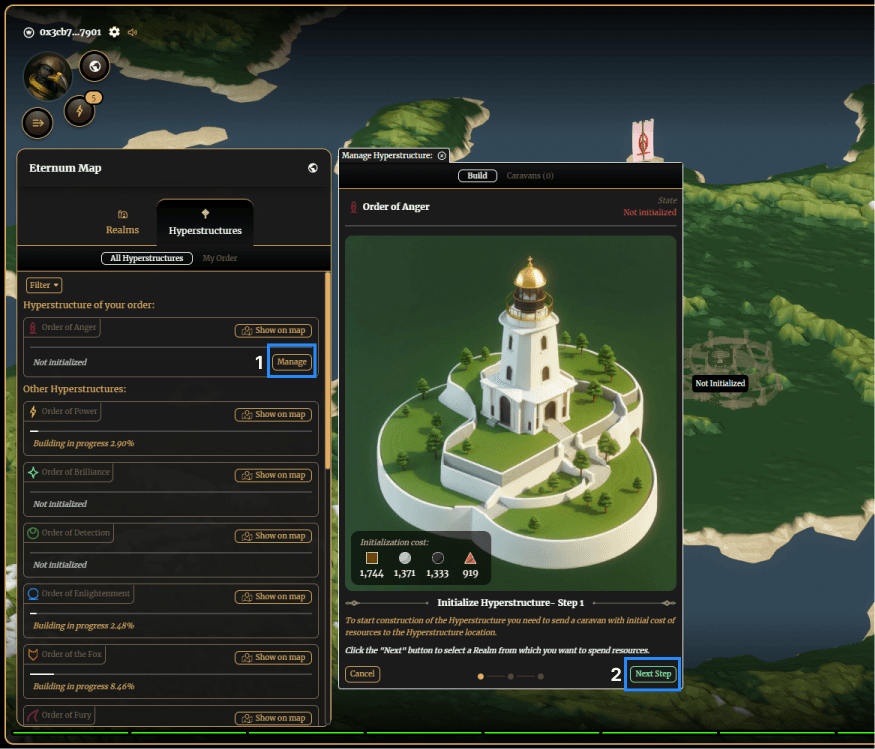Click the red triangle resource icon
875x749 pixels.
pyautogui.click(x=470, y=558)
